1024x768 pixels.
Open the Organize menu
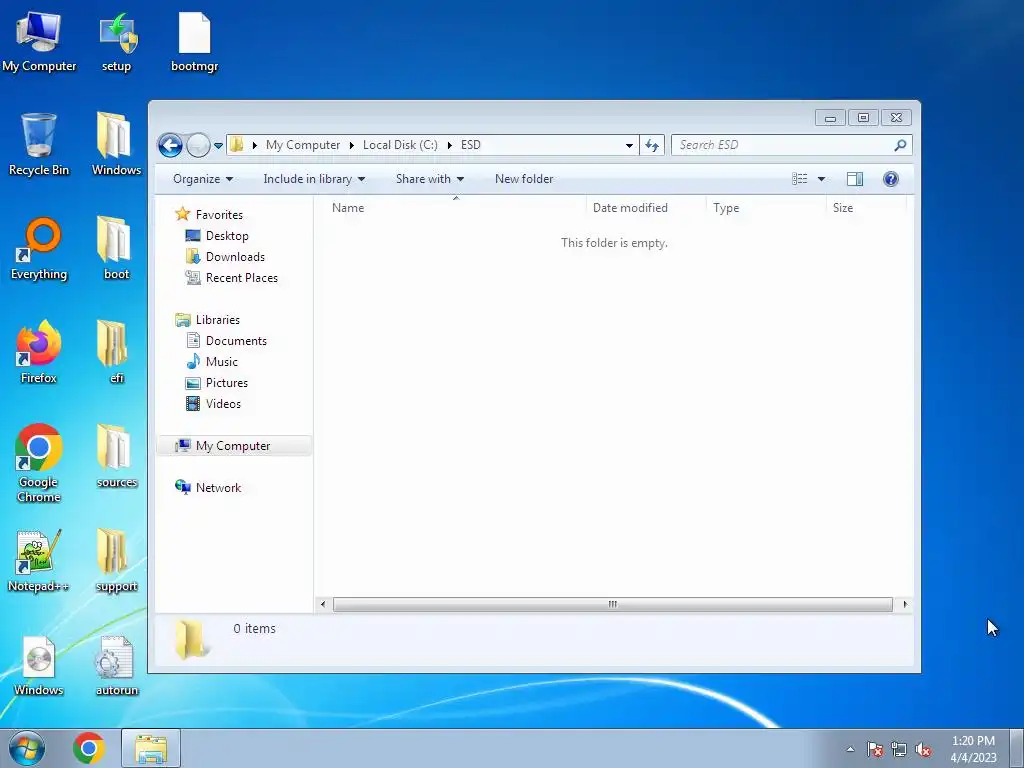(x=202, y=179)
